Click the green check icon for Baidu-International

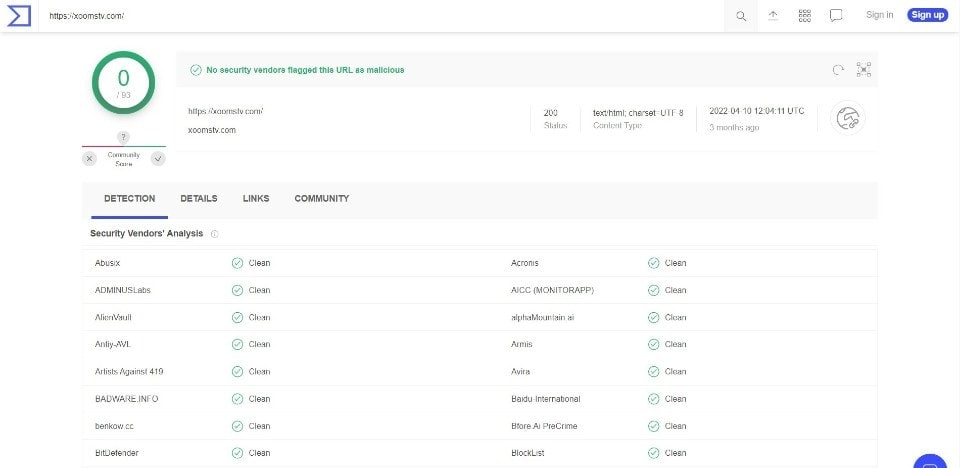coord(653,399)
